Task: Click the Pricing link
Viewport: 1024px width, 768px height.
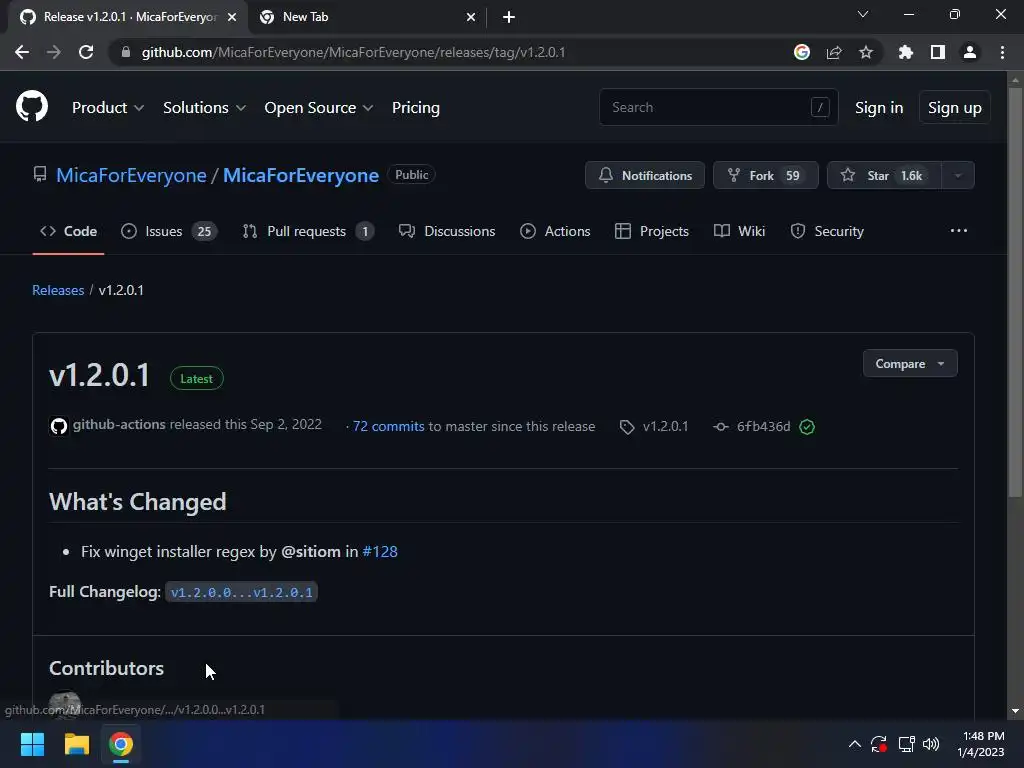Action: (x=416, y=108)
